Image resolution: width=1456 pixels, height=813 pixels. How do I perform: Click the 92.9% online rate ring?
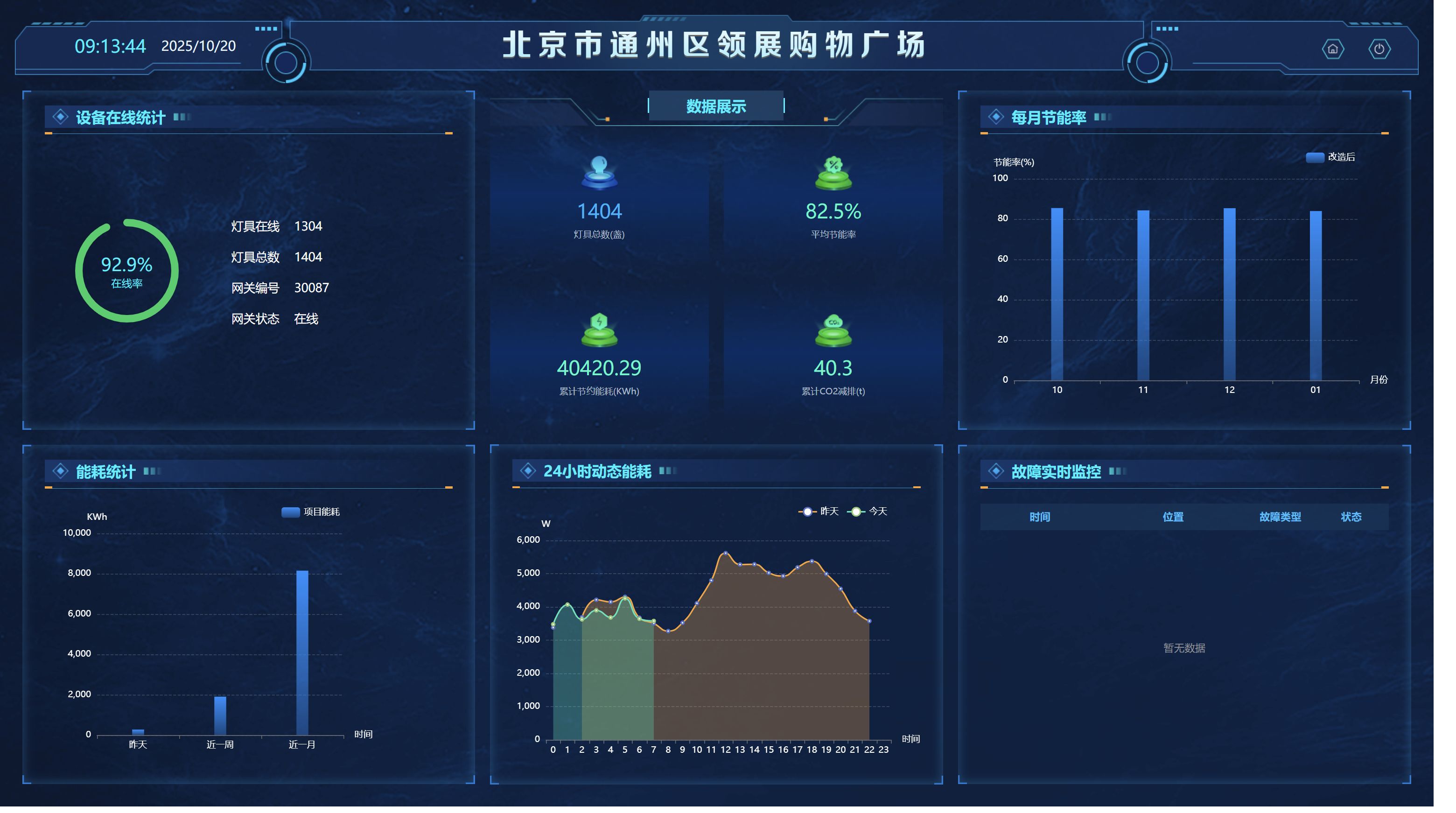pos(126,271)
